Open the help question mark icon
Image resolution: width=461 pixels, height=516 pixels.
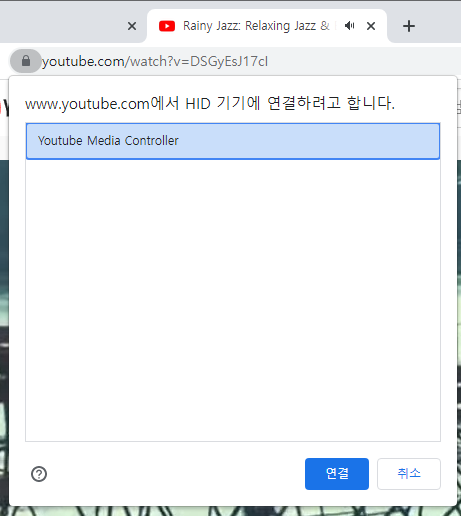tap(39, 474)
